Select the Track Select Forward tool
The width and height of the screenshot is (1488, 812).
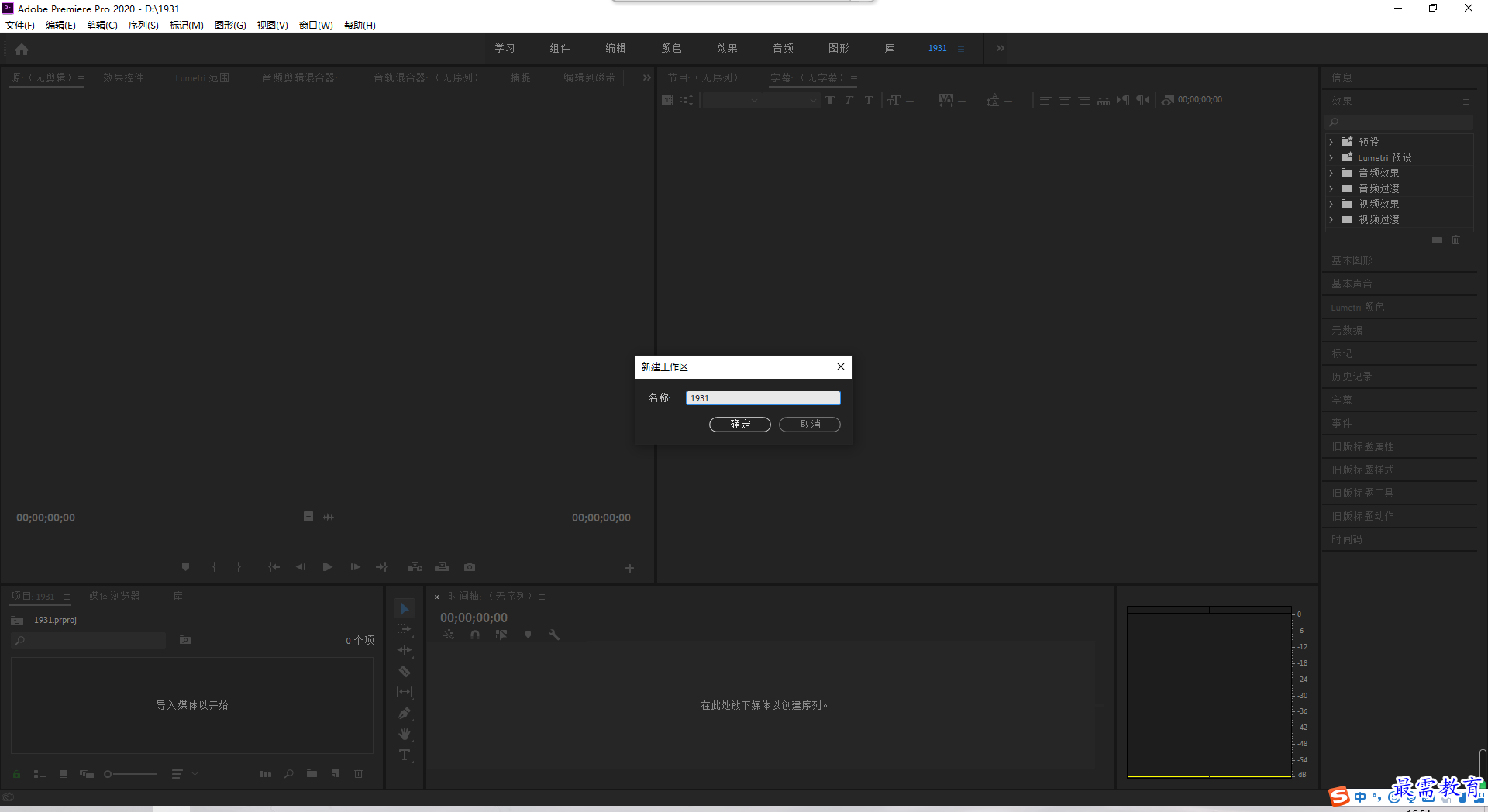(x=405, y=630)
